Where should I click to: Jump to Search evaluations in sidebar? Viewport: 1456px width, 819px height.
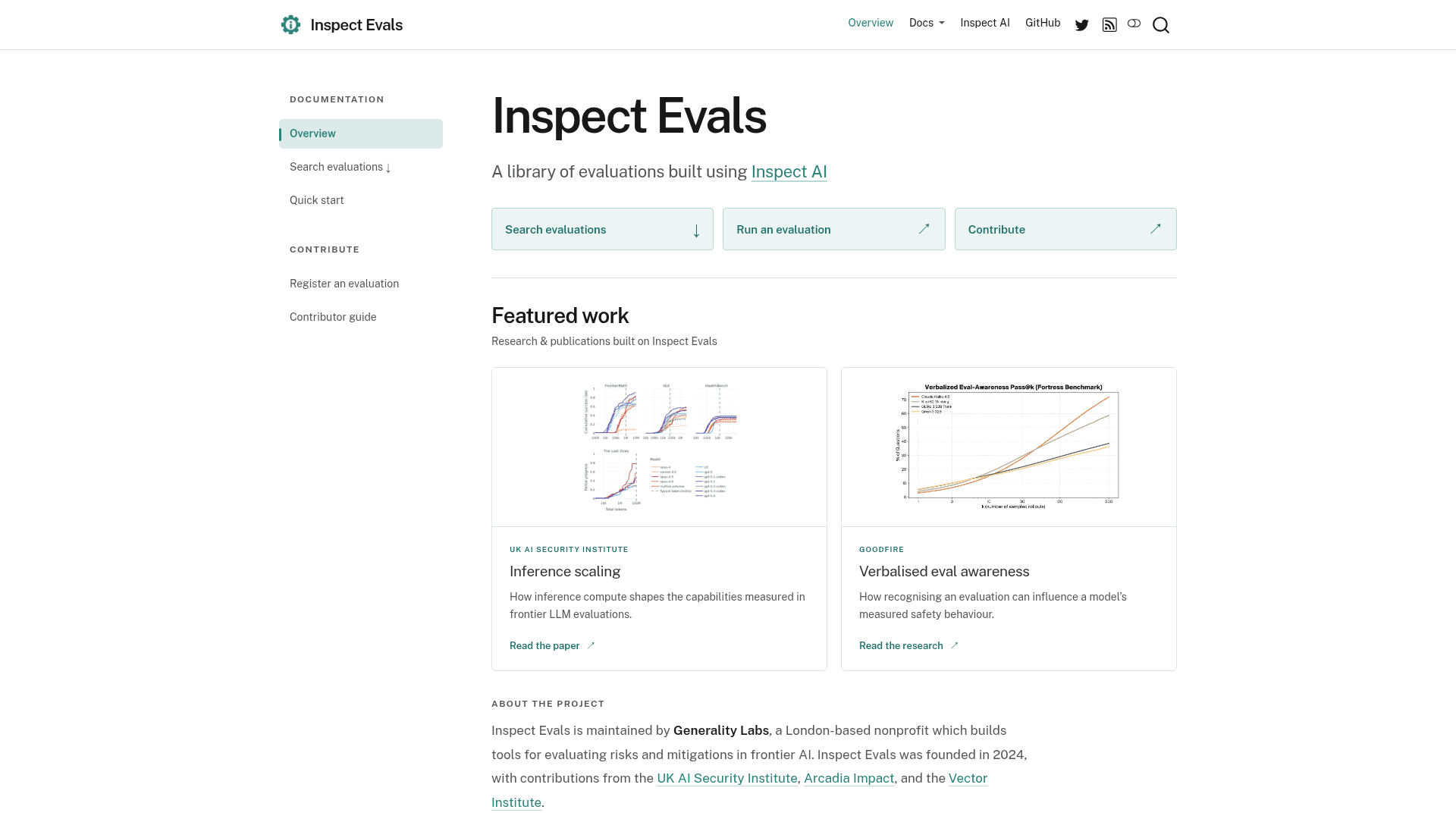[x=340, y=167]
